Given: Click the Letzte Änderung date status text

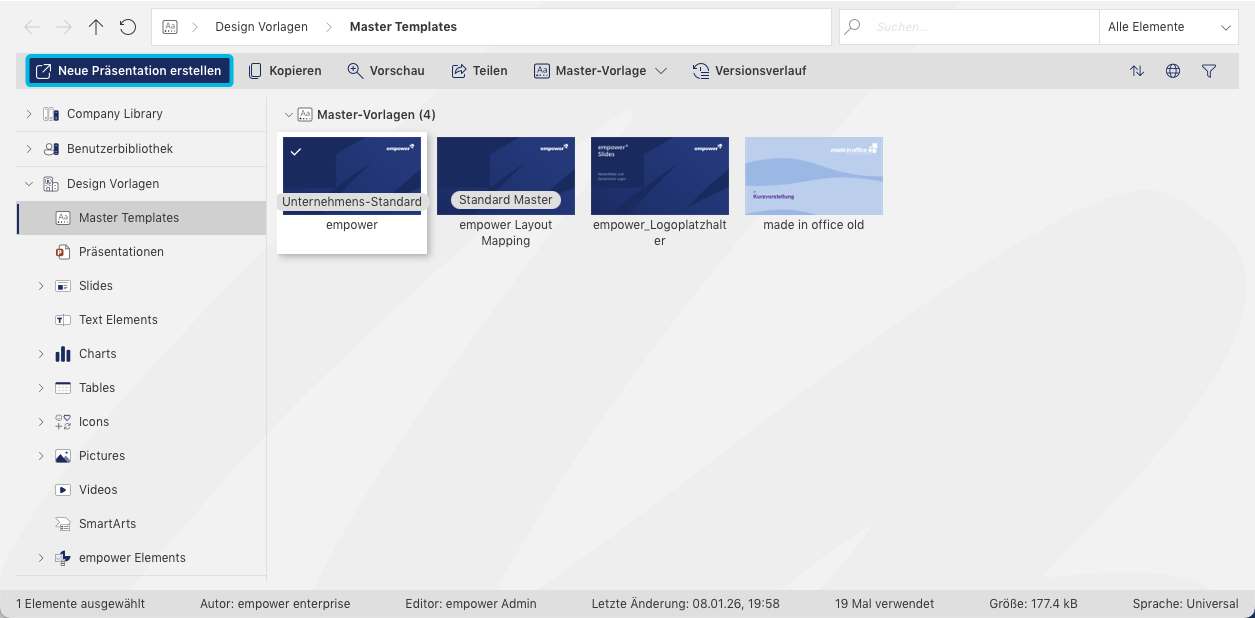Looking at the screenshot, I should coord(686,604).
